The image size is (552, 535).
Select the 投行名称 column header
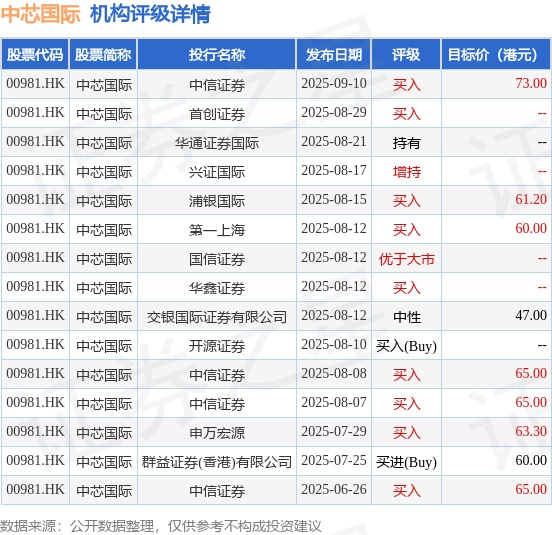pyautogui.click(x=217, y=55)
